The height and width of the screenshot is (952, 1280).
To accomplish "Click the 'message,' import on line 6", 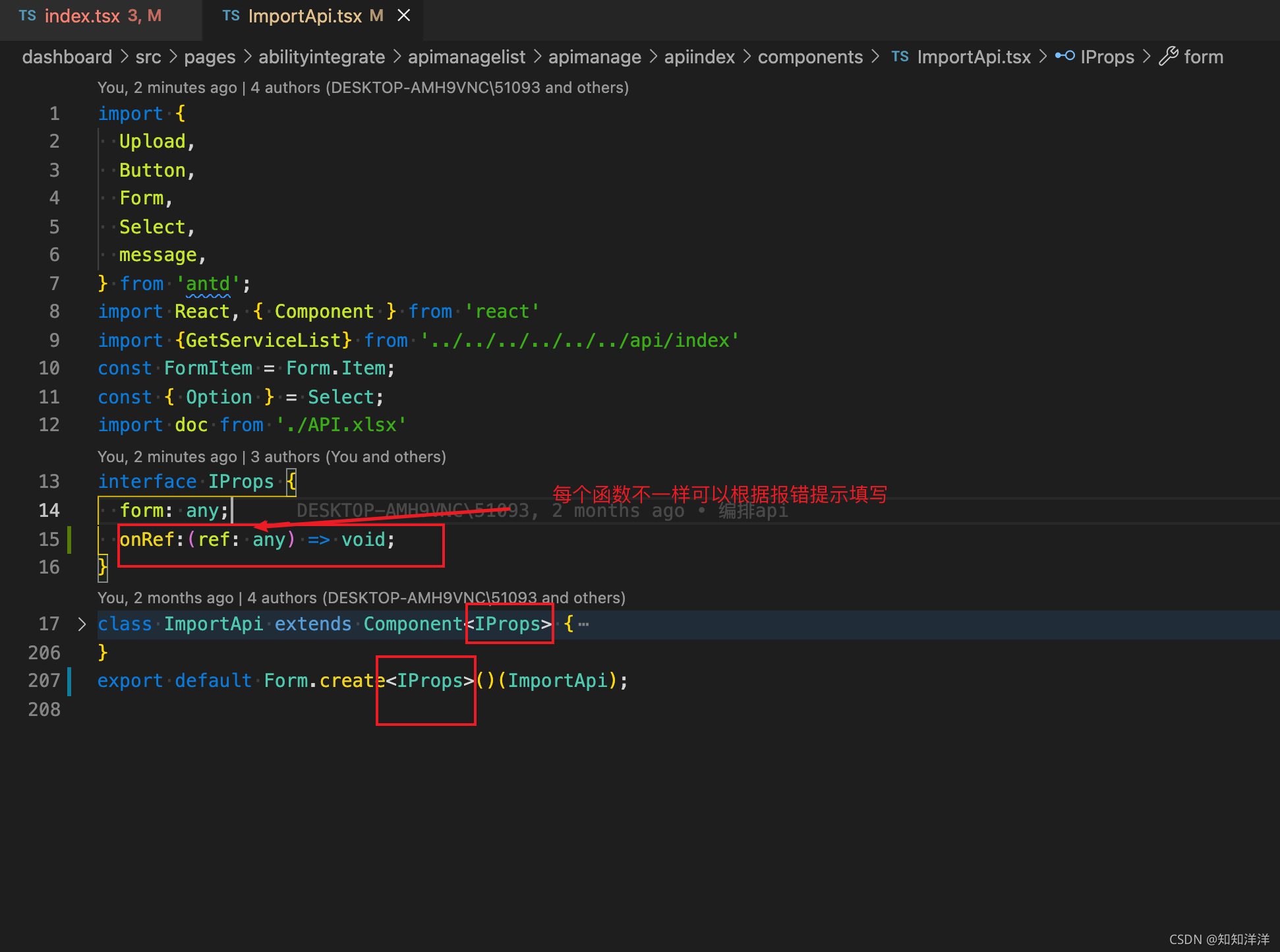I will point(163,255).
